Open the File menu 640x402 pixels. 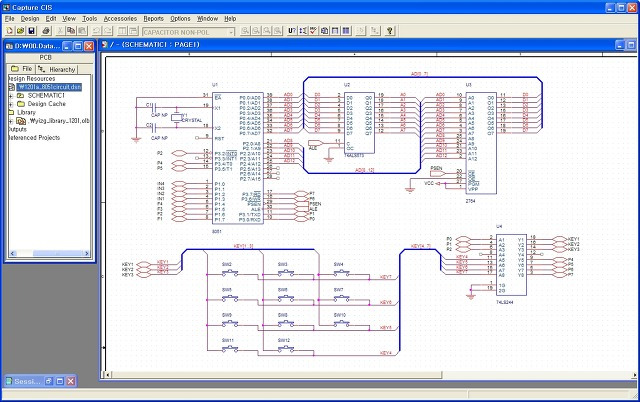[x=9, y=18]
